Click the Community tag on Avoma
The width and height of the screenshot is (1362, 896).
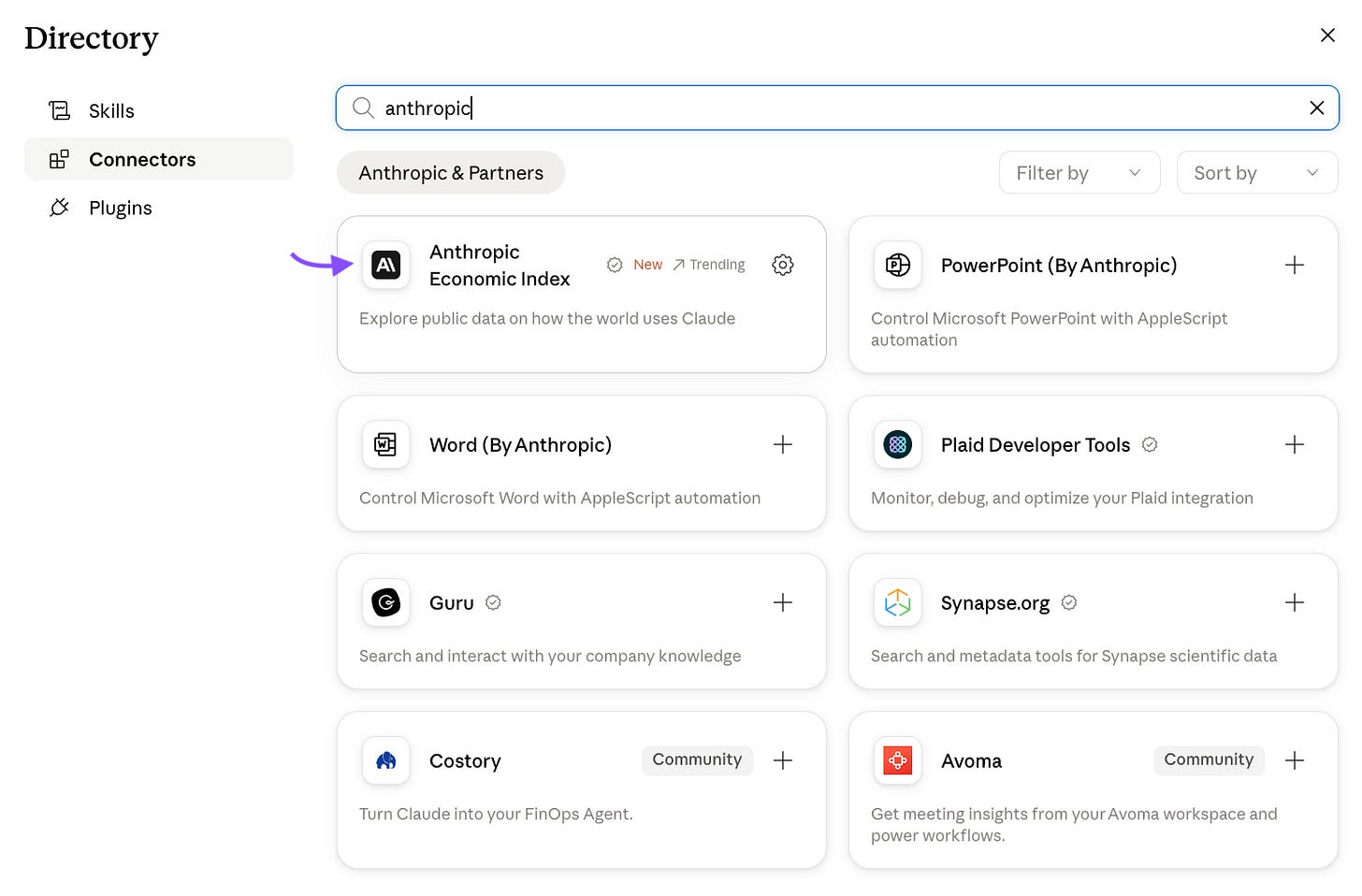click(1209, 759)
